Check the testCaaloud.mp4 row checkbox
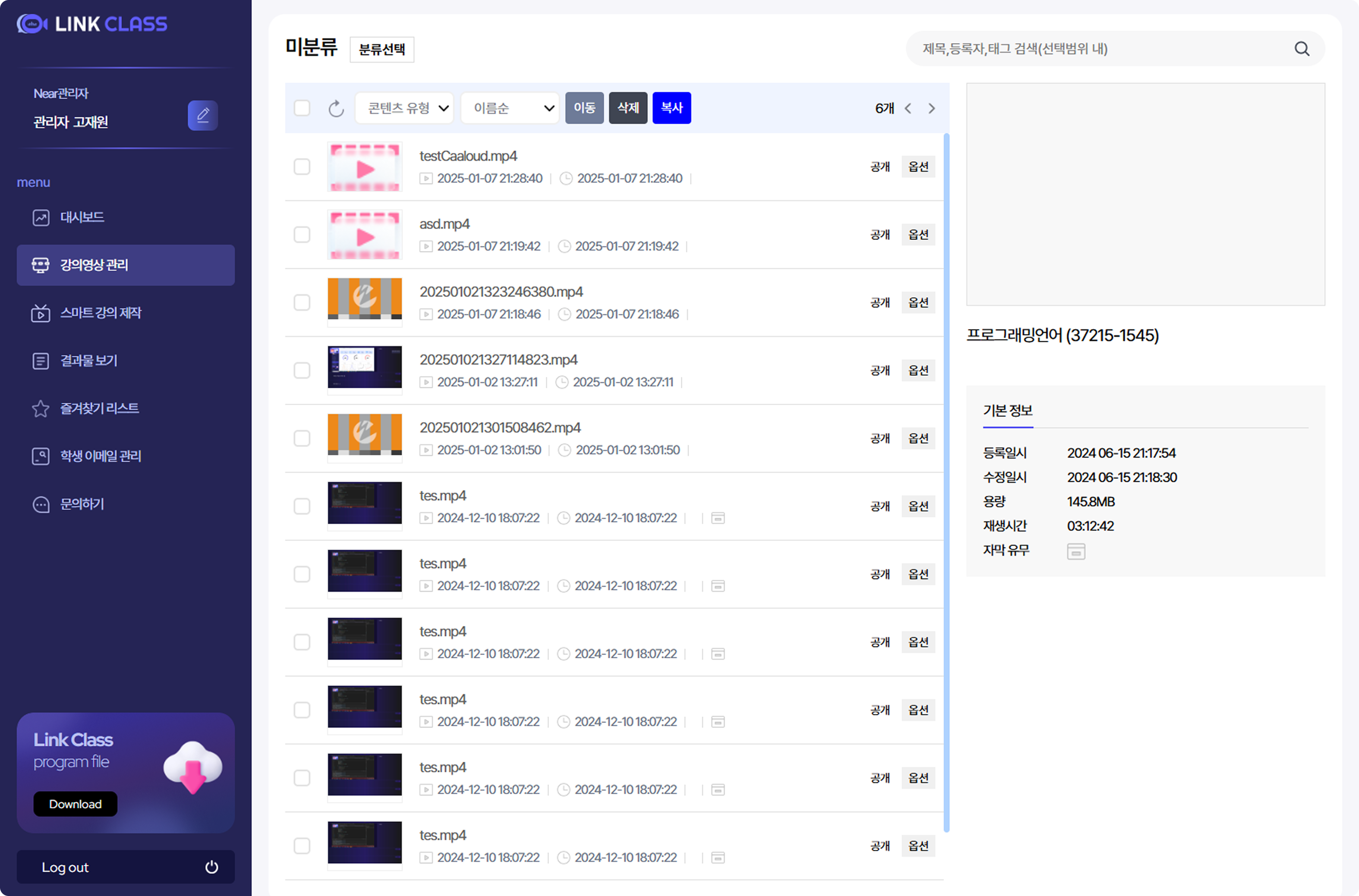The image size is (1359, 896). click(x=302, y=167)
